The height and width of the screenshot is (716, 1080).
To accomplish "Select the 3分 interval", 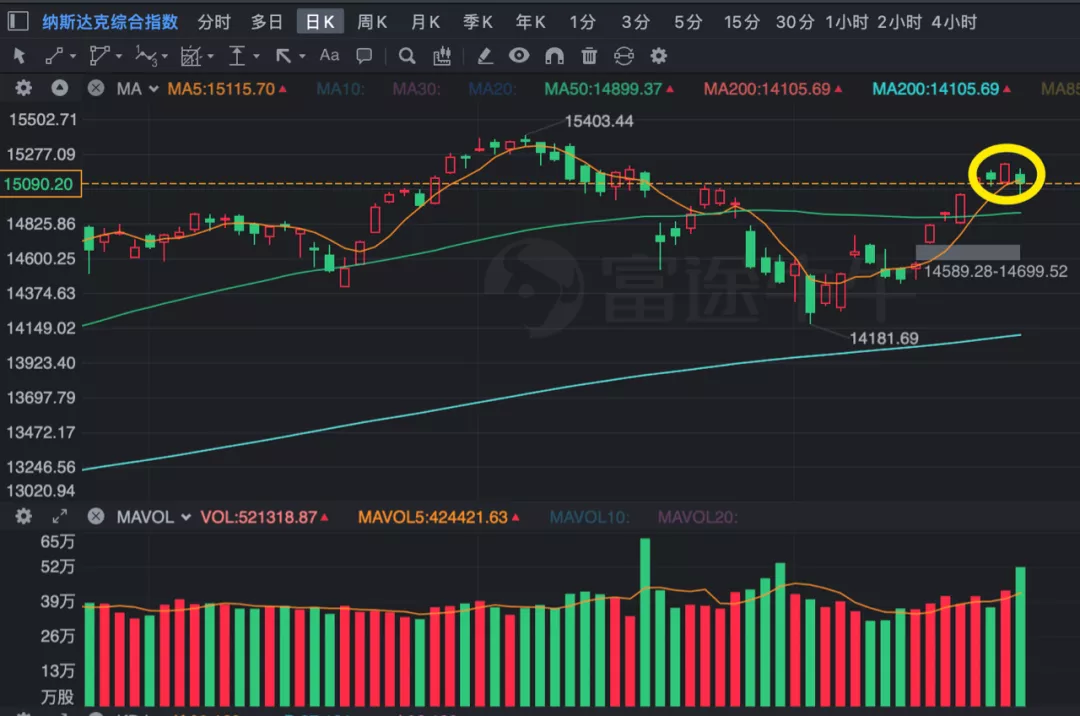I will coord(636,22).
